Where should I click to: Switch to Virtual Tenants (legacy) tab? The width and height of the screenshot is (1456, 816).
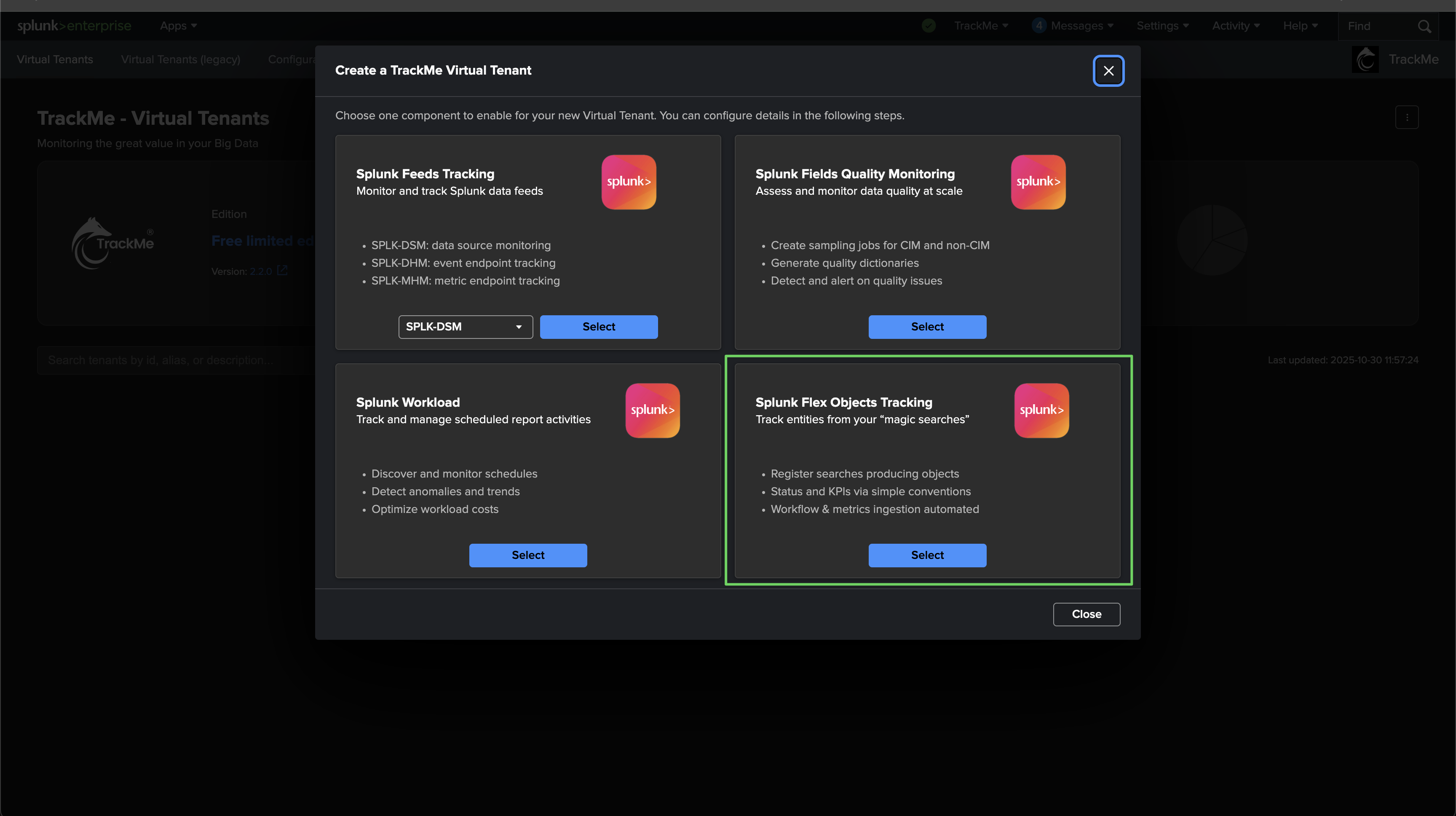(180, 59)
